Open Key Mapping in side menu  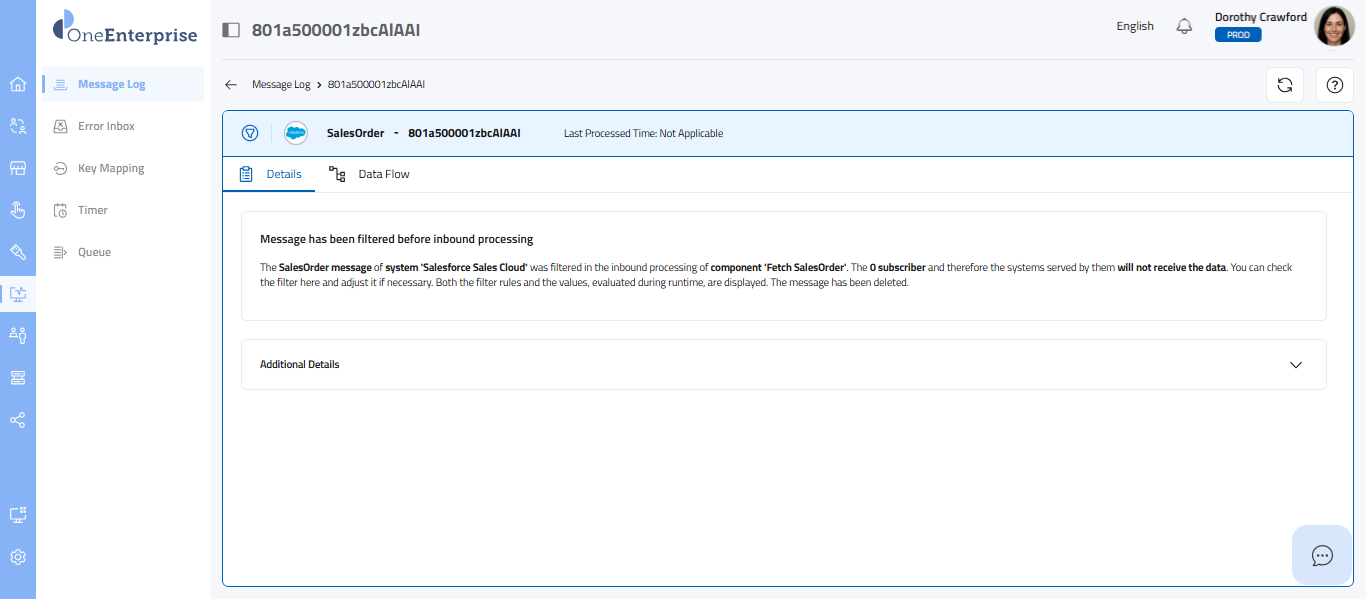pos(111,168)
